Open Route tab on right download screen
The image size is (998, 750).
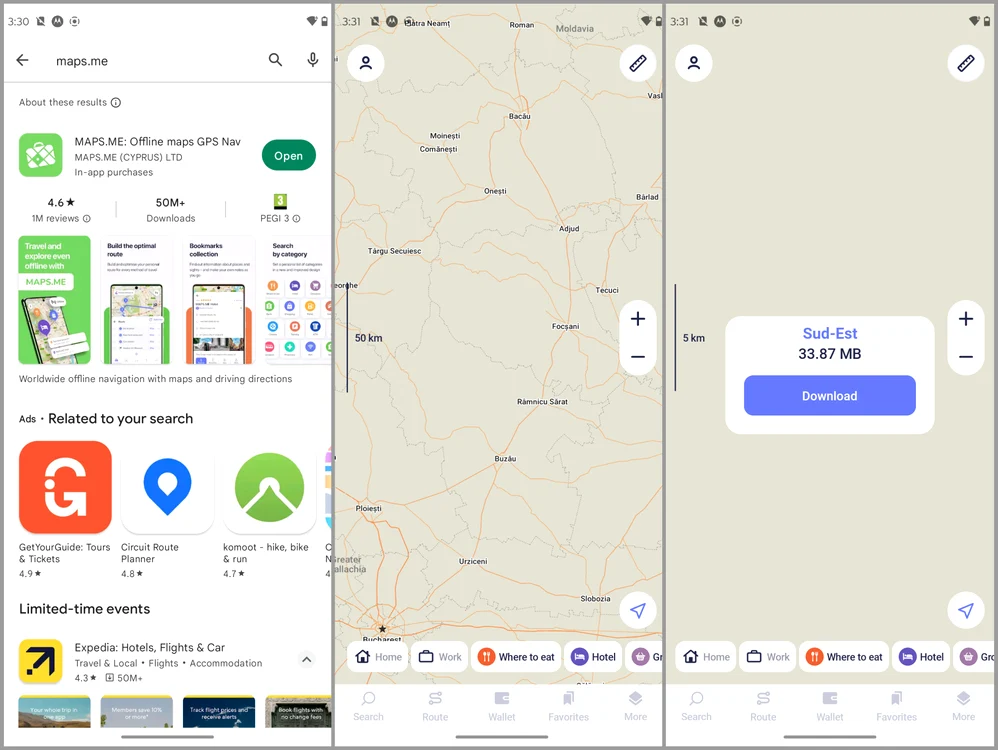pos(763,706)
